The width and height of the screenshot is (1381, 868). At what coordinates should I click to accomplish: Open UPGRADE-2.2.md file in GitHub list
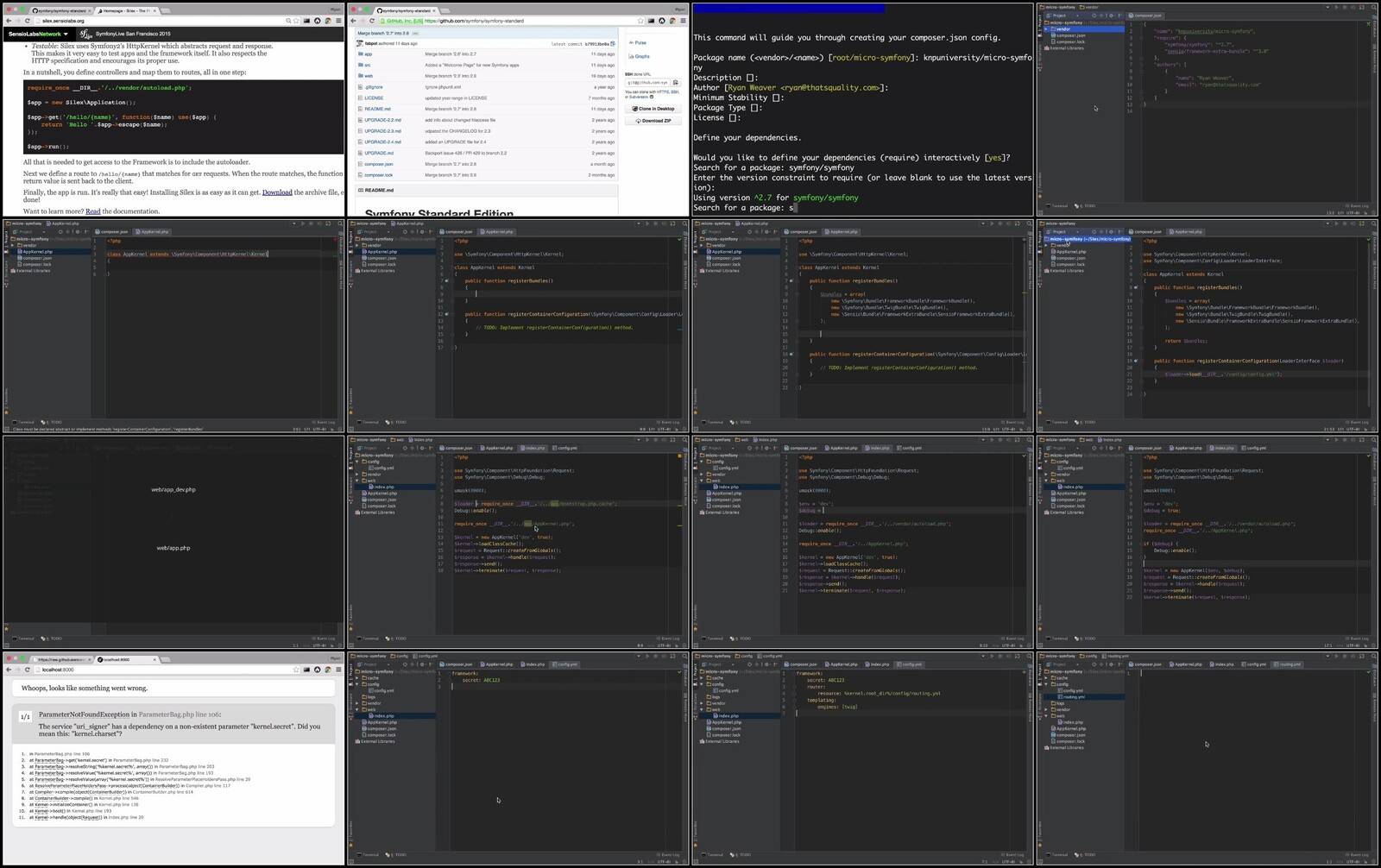tap(382, 120)
